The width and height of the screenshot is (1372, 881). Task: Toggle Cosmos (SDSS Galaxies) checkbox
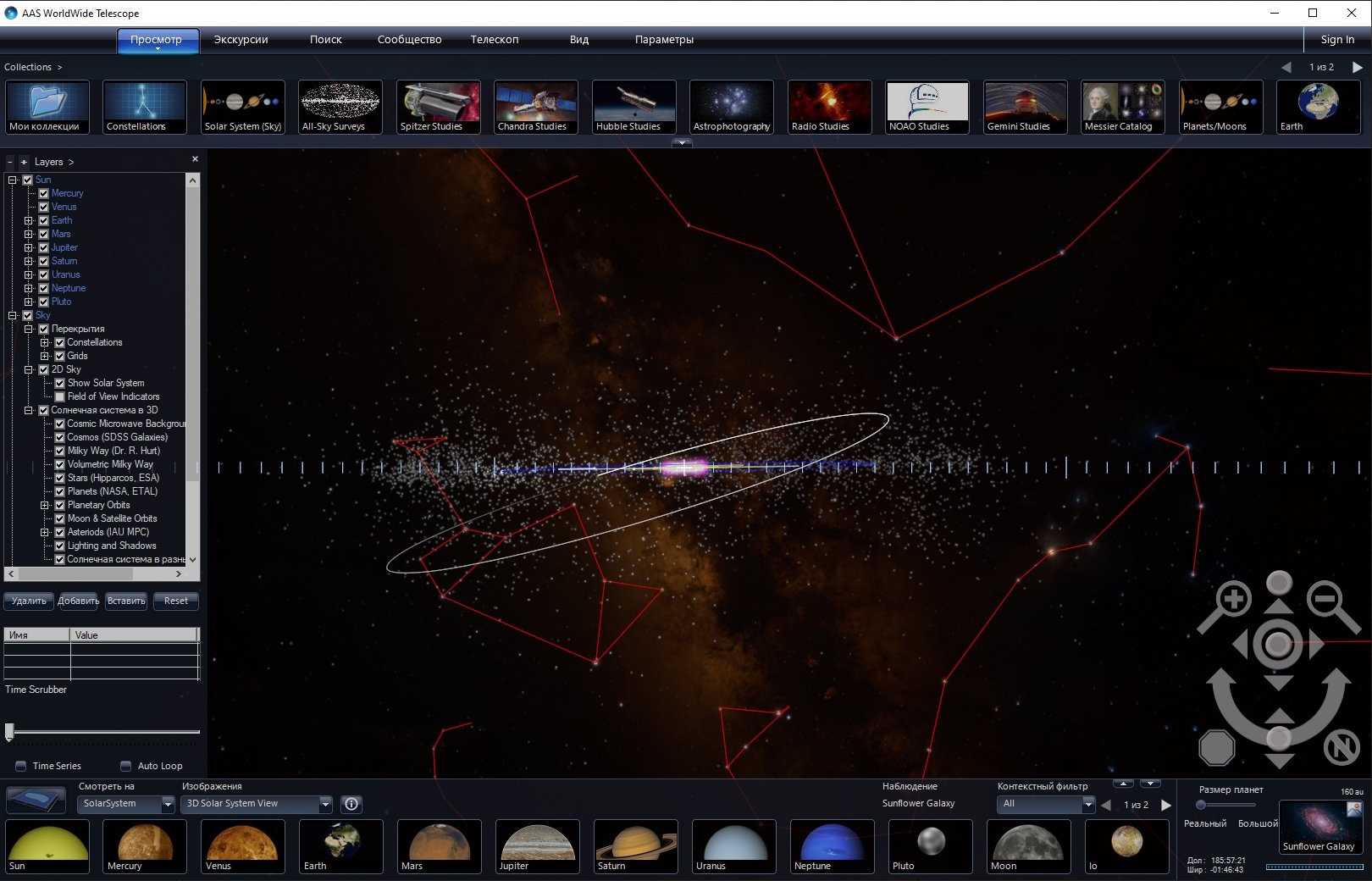pyautogui.click(x=59, y=437)
